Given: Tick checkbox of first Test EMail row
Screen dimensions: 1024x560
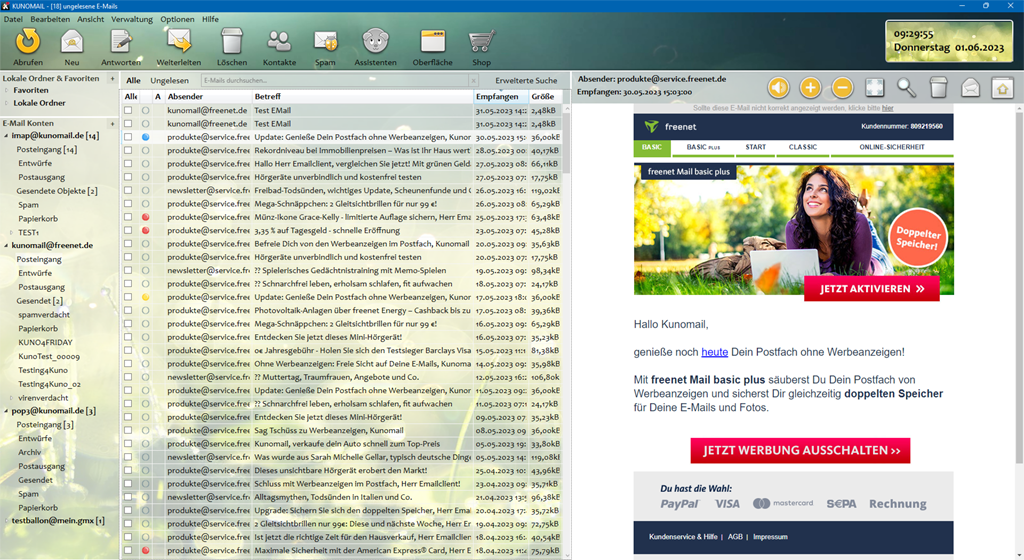Looking at the screenshot, I should 128,110.
